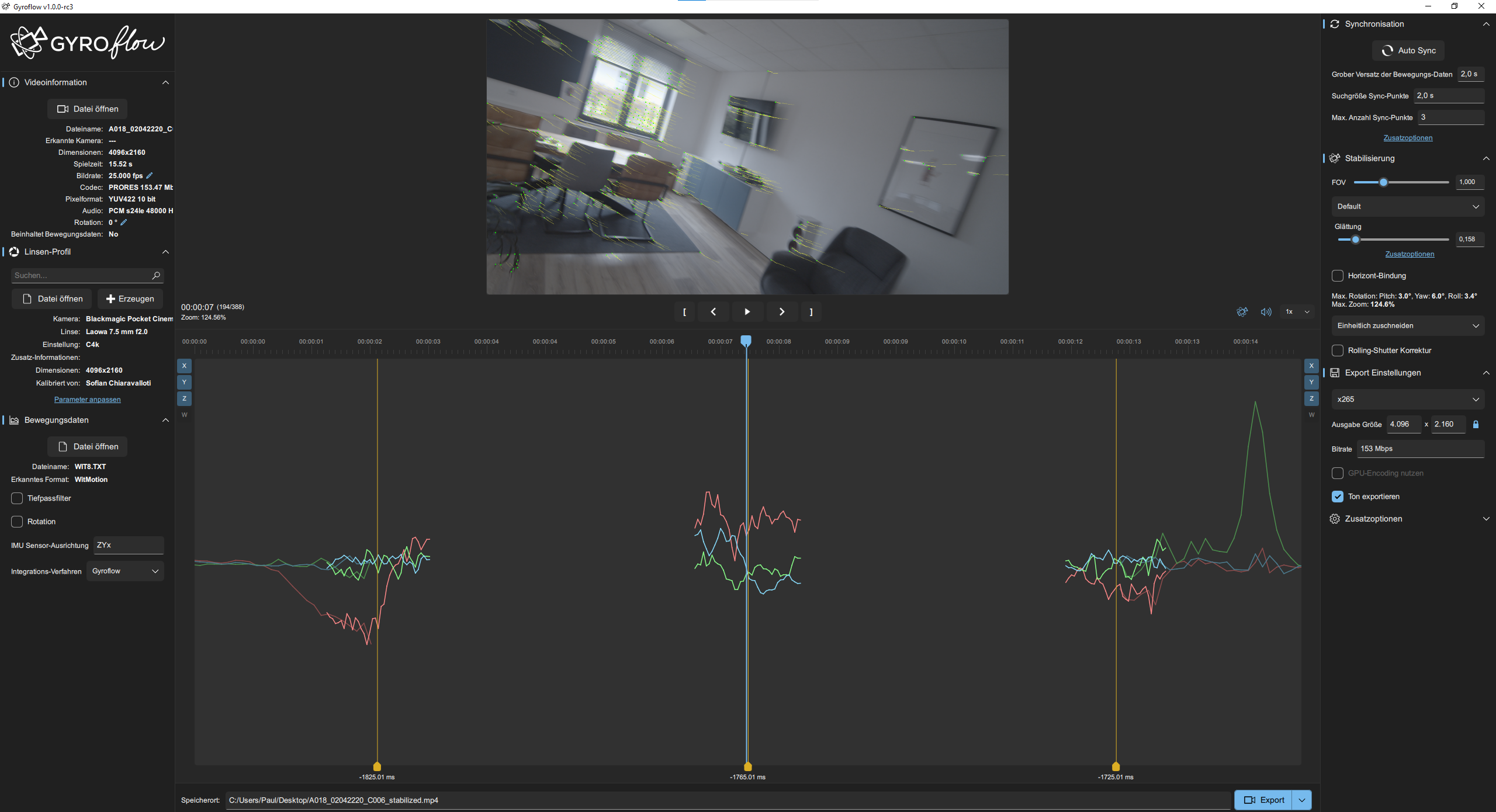Image resolution: width=1496 pixels, height=812 pixels.
Task: Open the x265 codec dropdown
Action: pos(1407,399)
